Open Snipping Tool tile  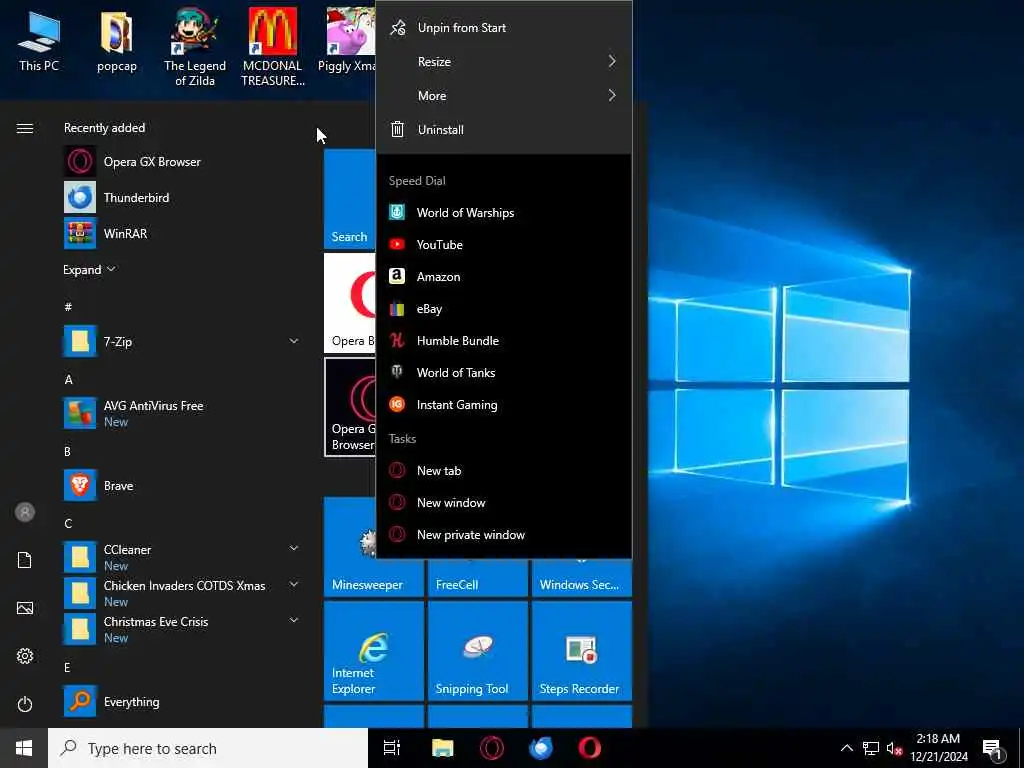point(477,651)
